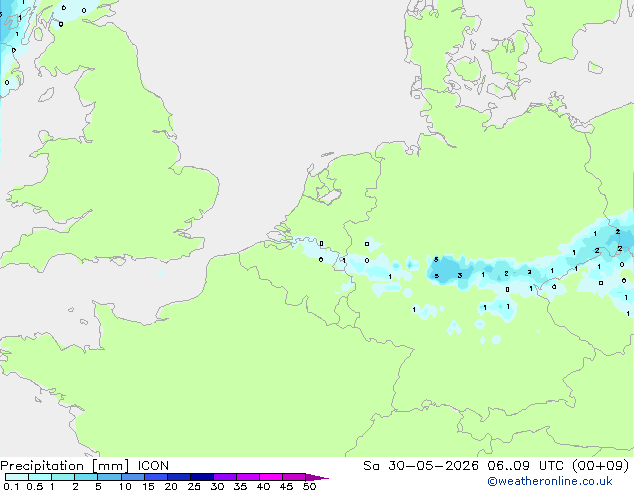Click the legend value '10'
Image resolution: width=634 pixels, height=490 pixels.
[125, 486]
